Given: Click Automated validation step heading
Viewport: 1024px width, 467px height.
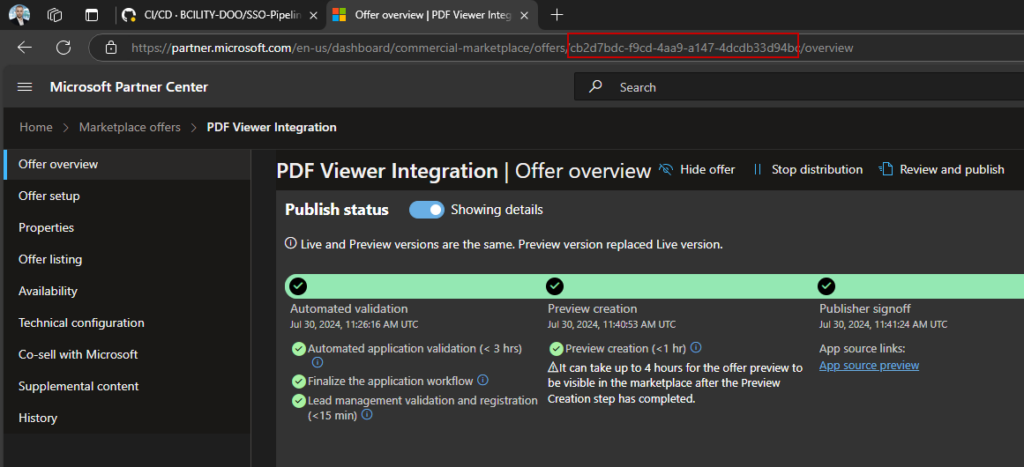Looking at the screenshot, I should [349, 309].
